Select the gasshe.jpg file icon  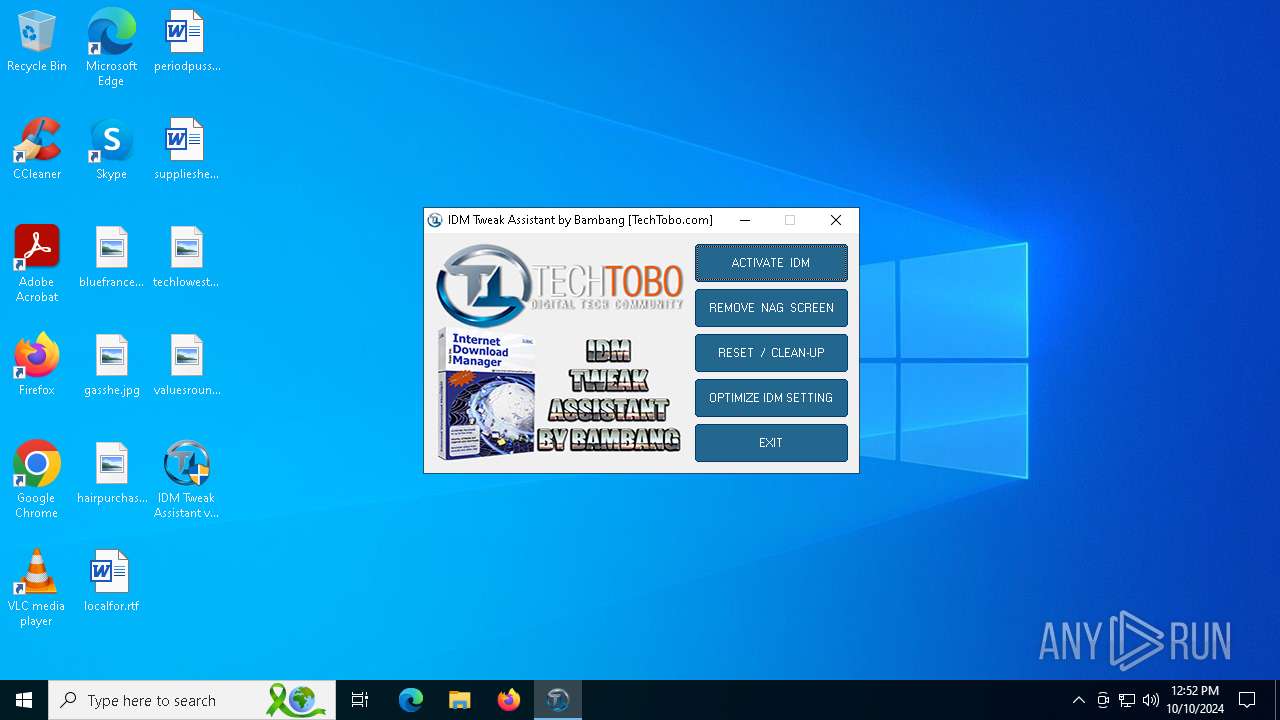pos(111,366)
